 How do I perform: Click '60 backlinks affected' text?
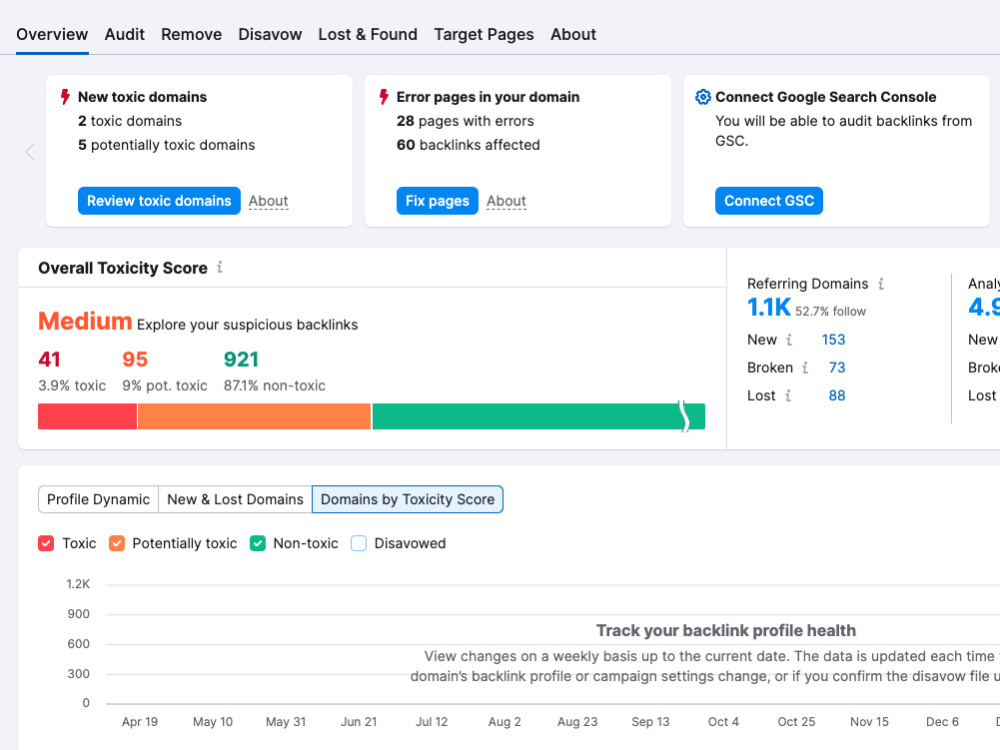[x=468, y=145]
